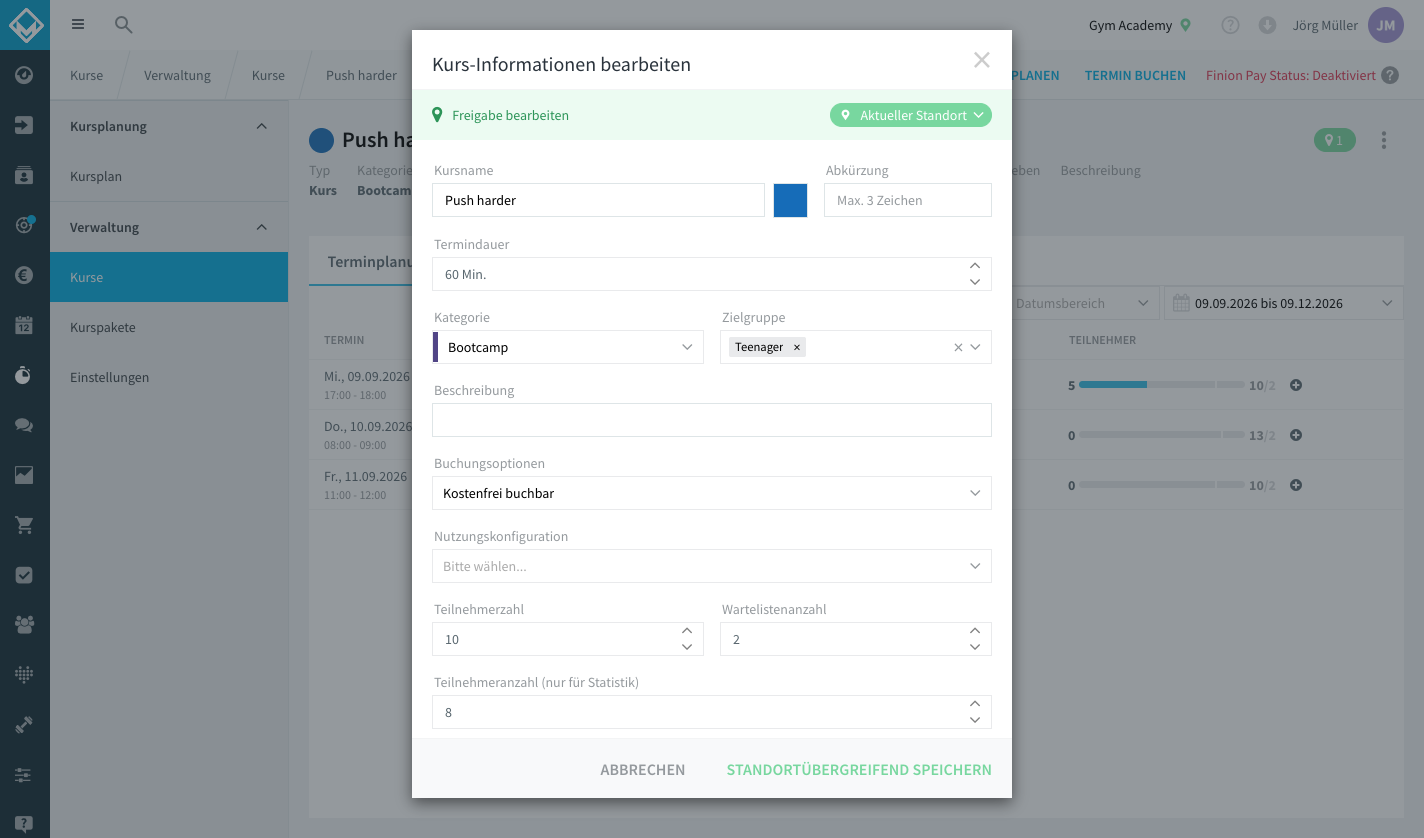
Task: Remove the Teenager tag from Zielgruppe
Action: [797, 347]
